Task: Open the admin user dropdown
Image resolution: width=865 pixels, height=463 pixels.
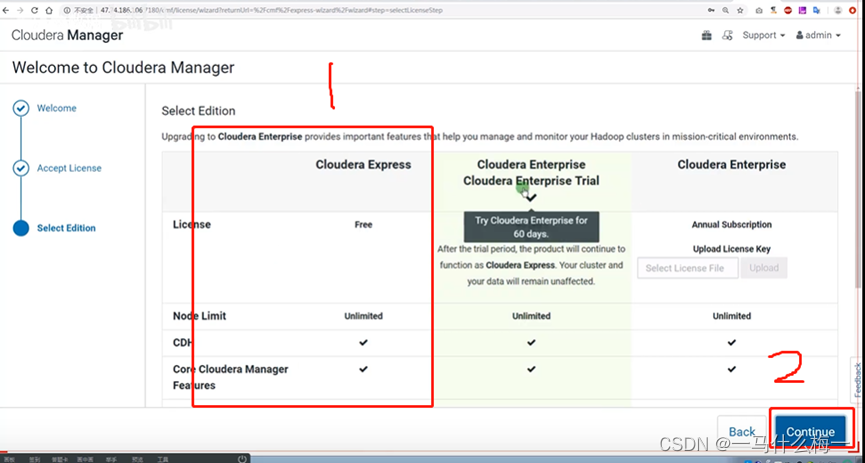Action: 818,35
